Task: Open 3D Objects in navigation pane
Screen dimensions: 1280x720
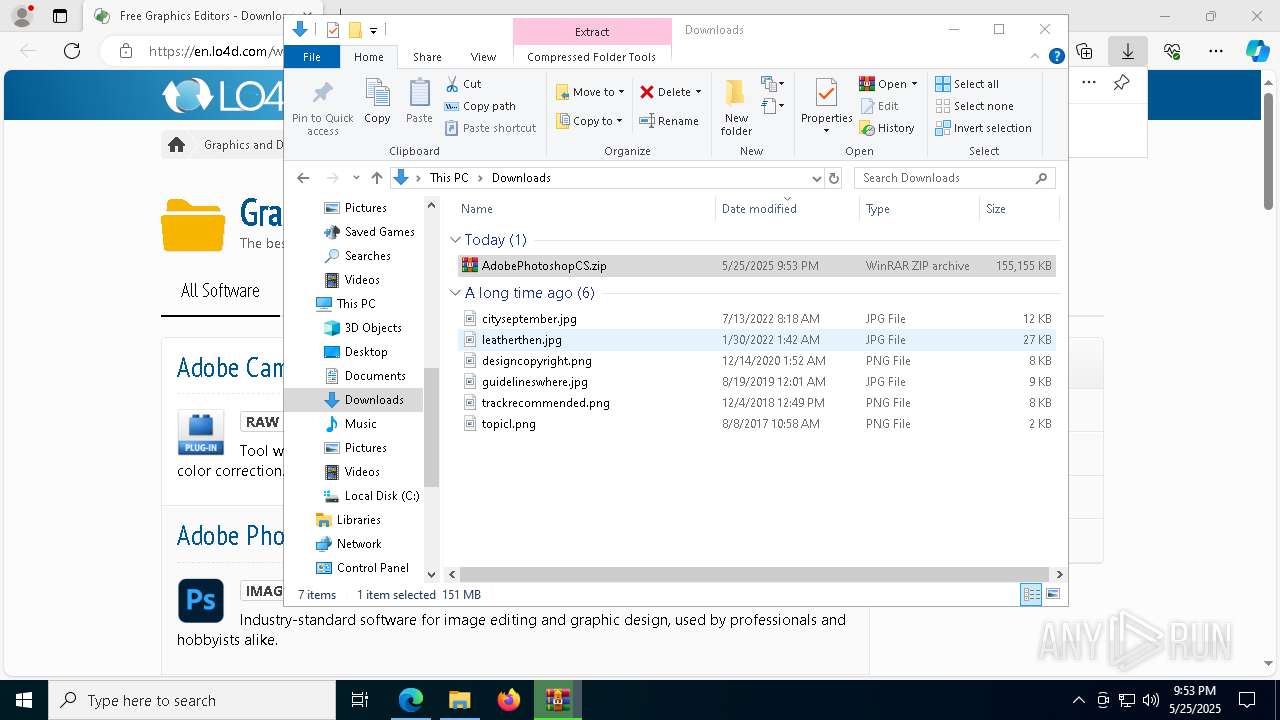Action: pyautogui.click(x=363, y=328)
